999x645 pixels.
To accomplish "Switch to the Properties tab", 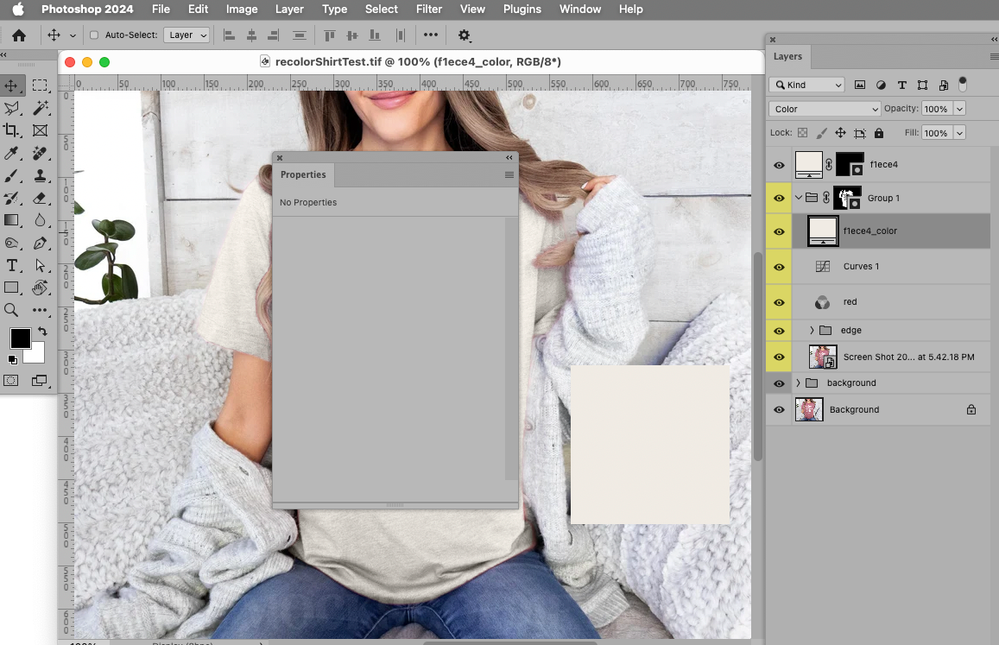I will click(303, 174).
